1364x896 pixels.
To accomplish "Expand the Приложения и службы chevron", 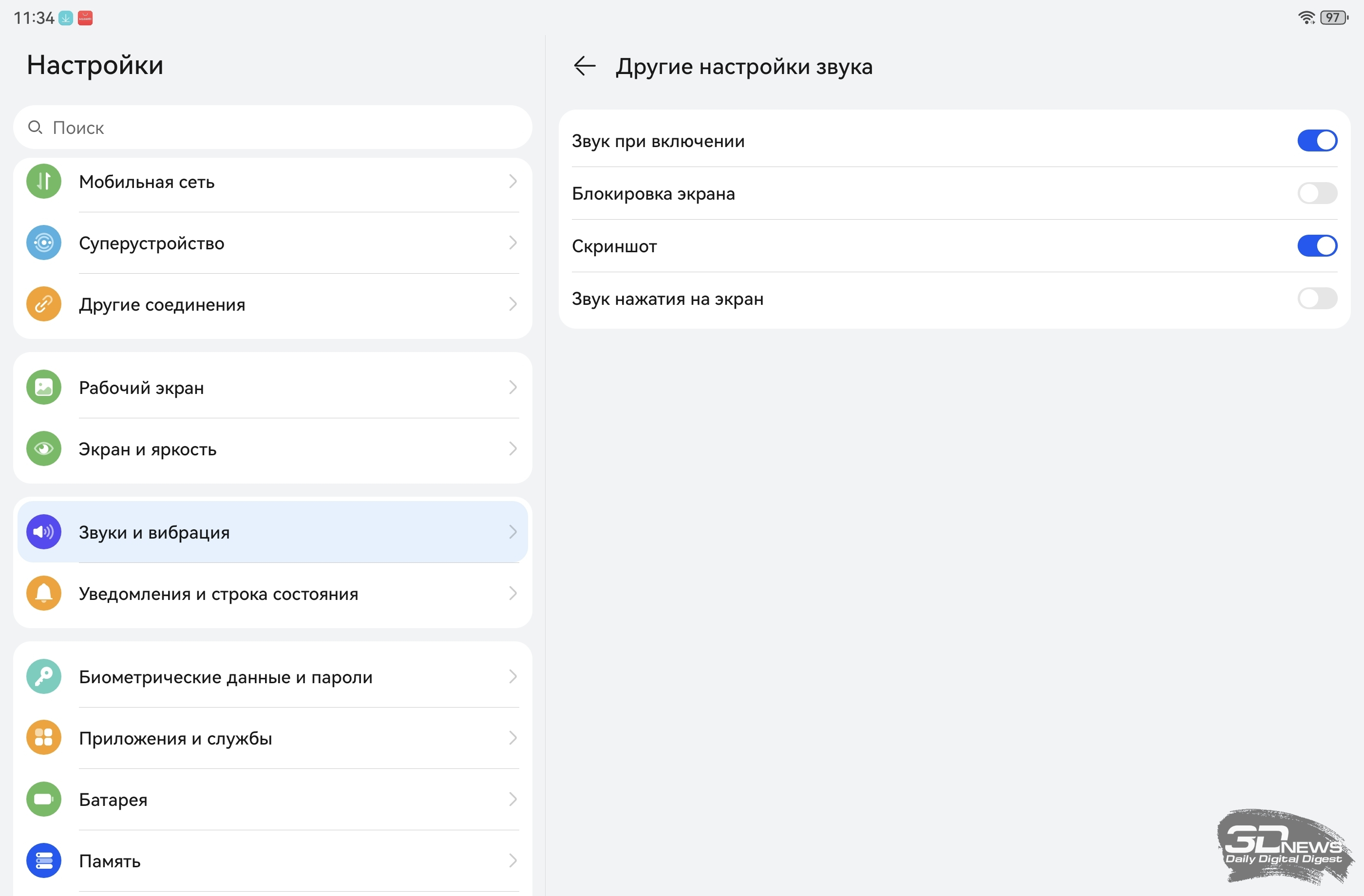I will point(512,738).
